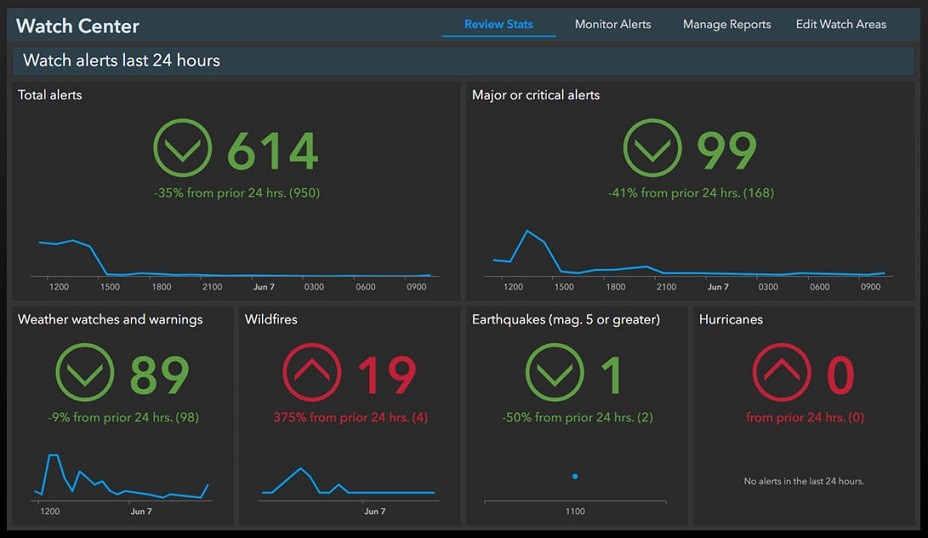Open the Monitor Alerts tab
The width and height of the screenshot is (928, 538).
612,24
